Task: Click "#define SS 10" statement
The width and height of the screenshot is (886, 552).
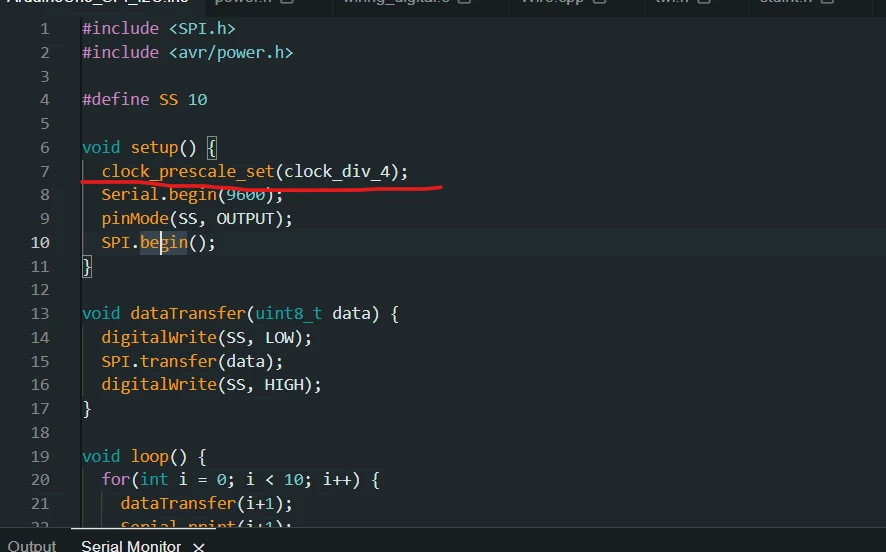Action: click(145, 99)
